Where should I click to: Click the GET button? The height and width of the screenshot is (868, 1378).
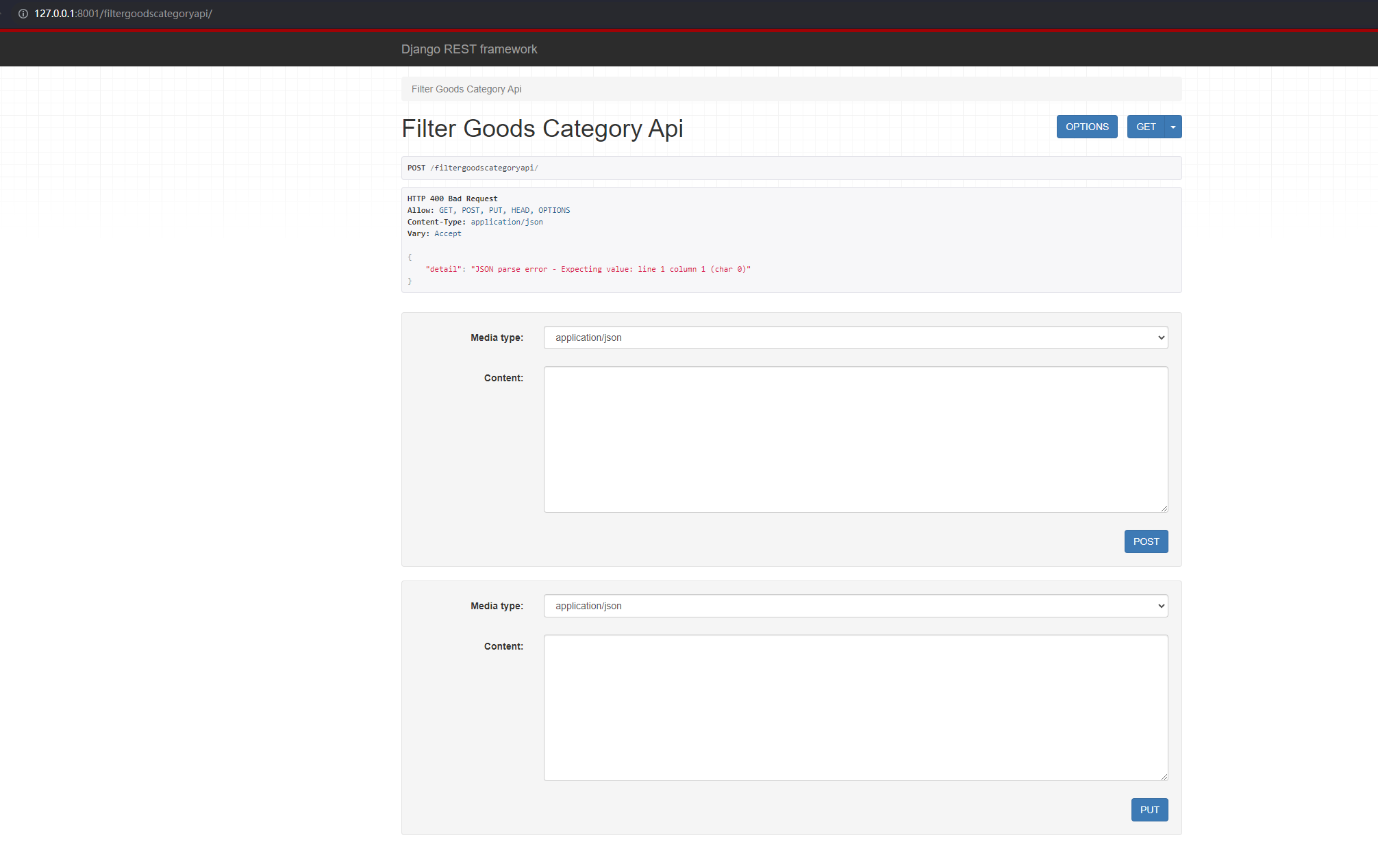coord(1146,127)
